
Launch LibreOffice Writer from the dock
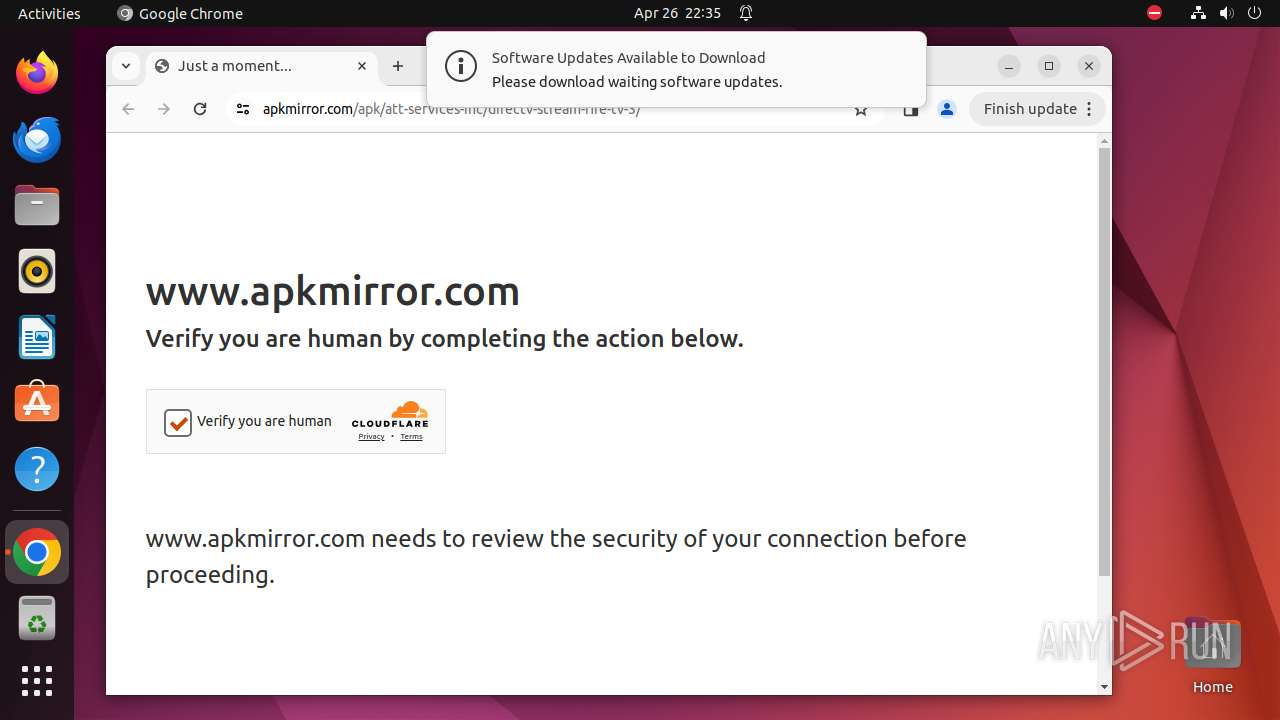pyautogui.click(x=37, y=337)
